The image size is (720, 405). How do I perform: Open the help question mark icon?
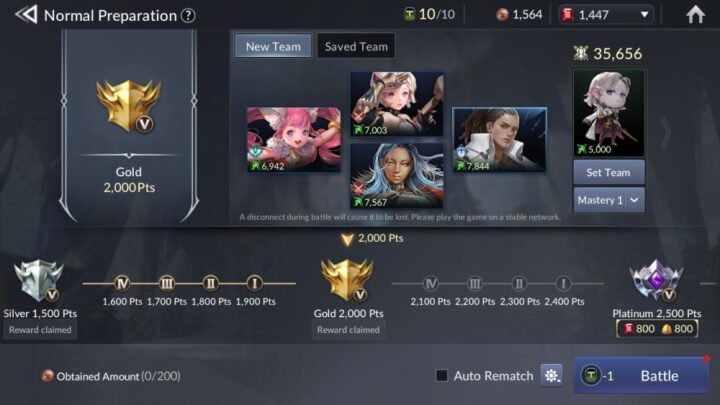[x=188, y=16]
